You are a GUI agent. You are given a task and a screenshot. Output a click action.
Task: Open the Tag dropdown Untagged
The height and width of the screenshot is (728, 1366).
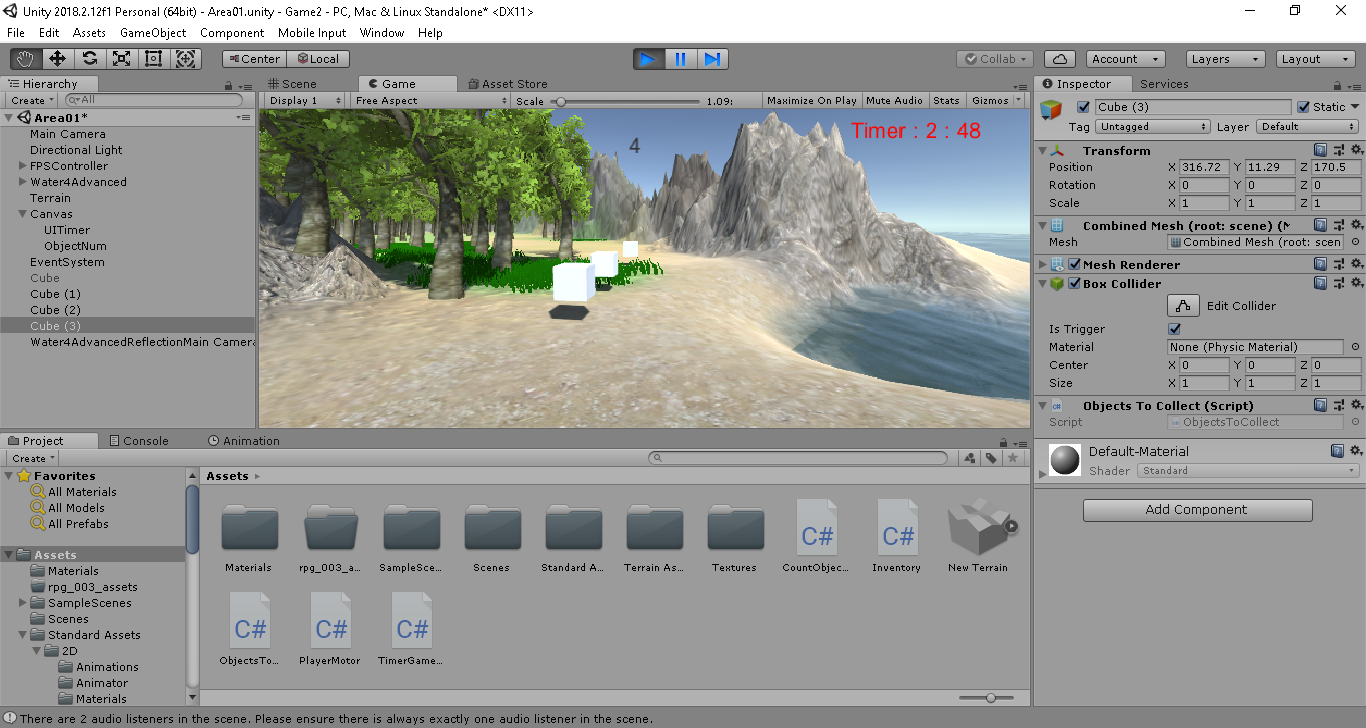point(1153,127)
